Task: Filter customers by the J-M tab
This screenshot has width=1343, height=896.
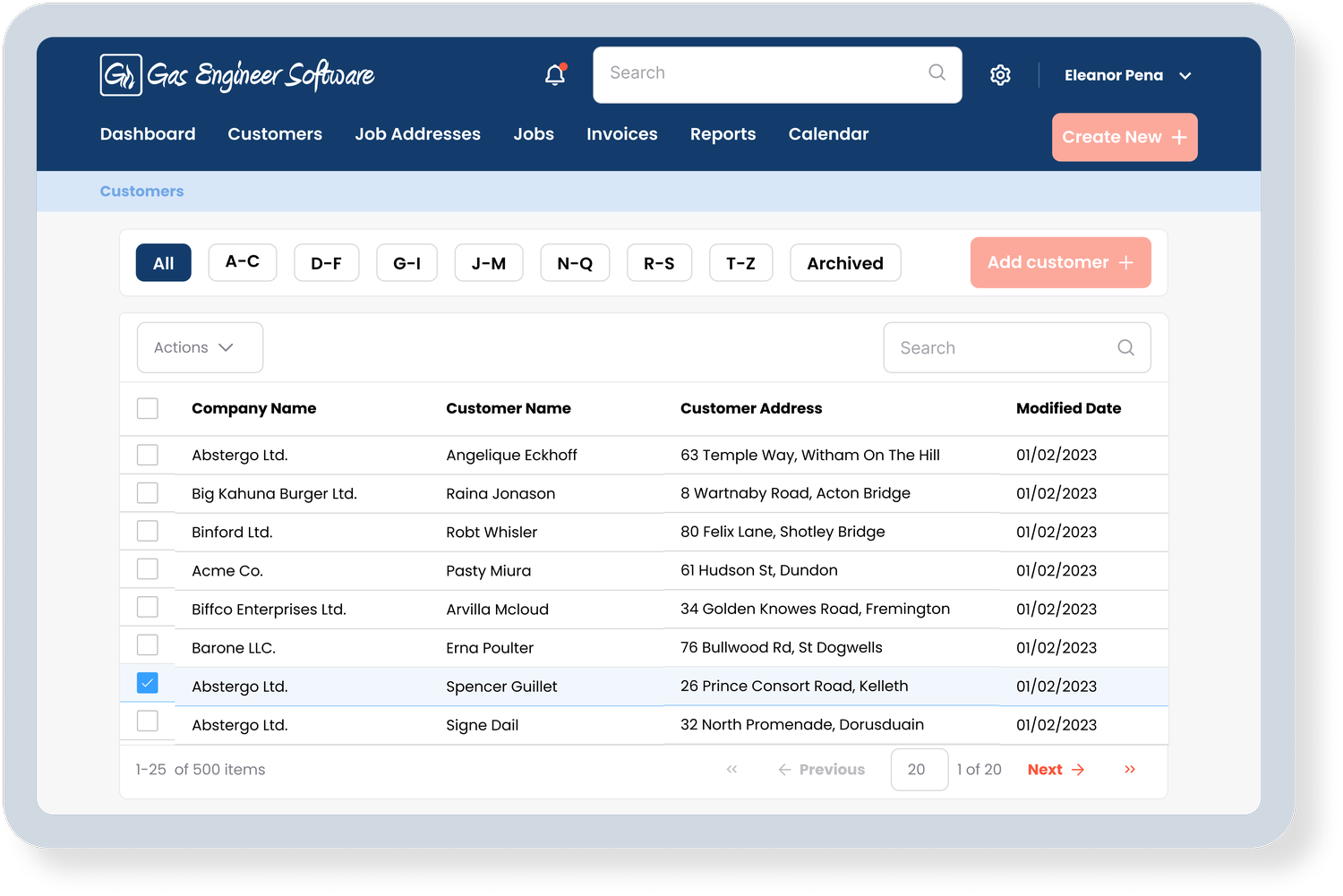Action: tap(488, 263)
